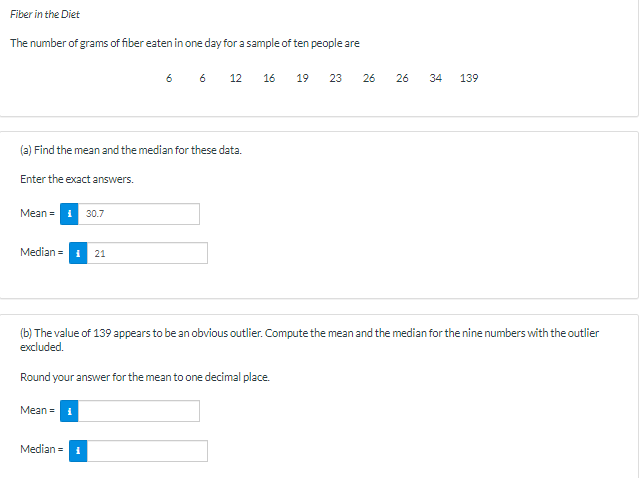Click info icon beside part (b) Mean field
This screenshot has height=478, width=639.
pyautogui.click(x=70, y=411)
